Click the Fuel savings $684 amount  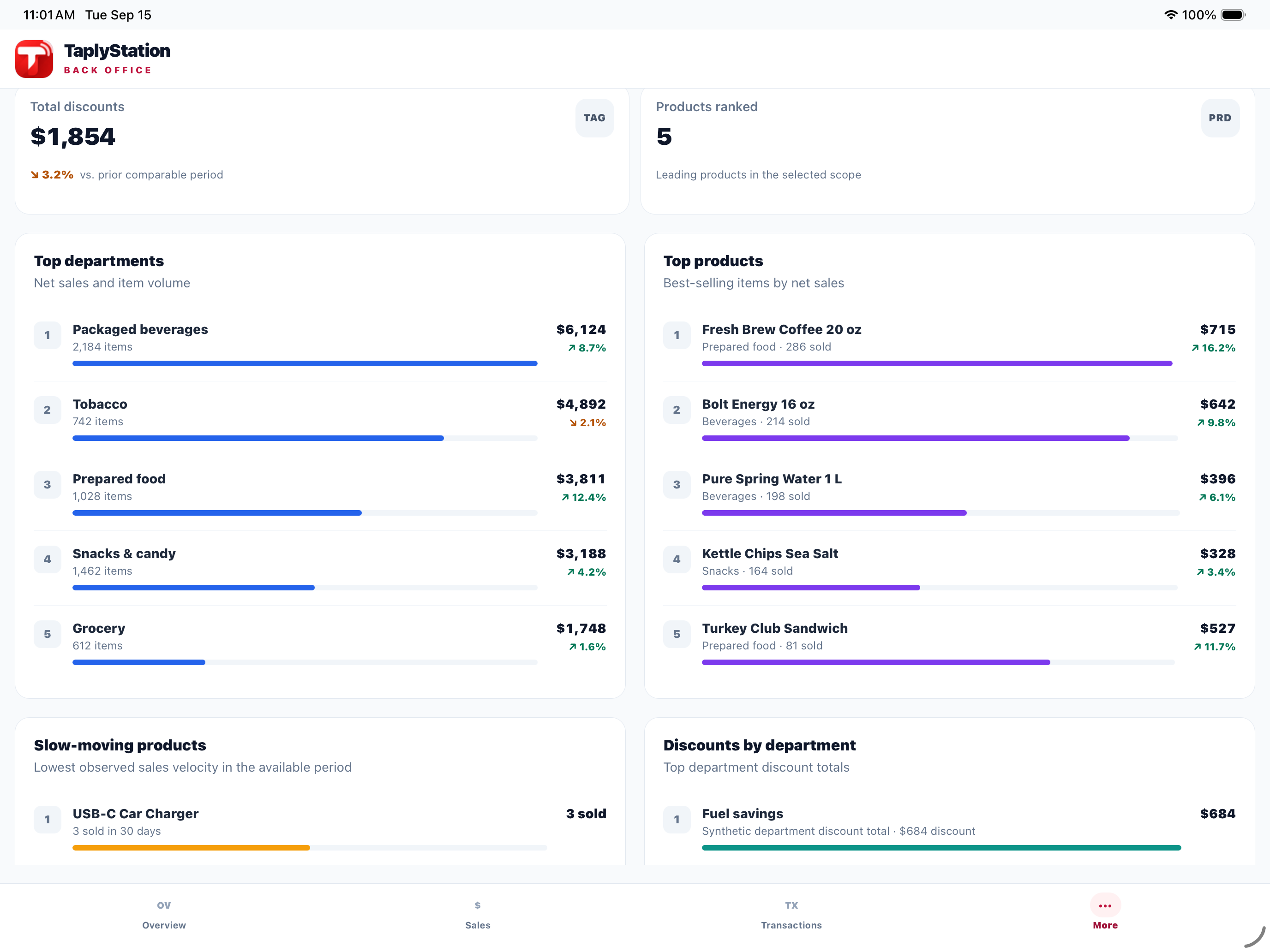tap(1217, 814)
